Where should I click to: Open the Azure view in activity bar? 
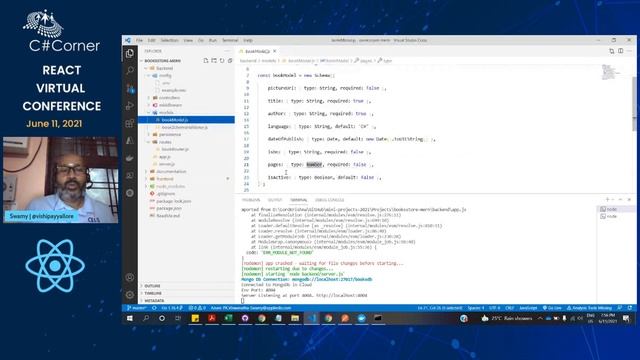pyautogui.click(x=130, y=141)
